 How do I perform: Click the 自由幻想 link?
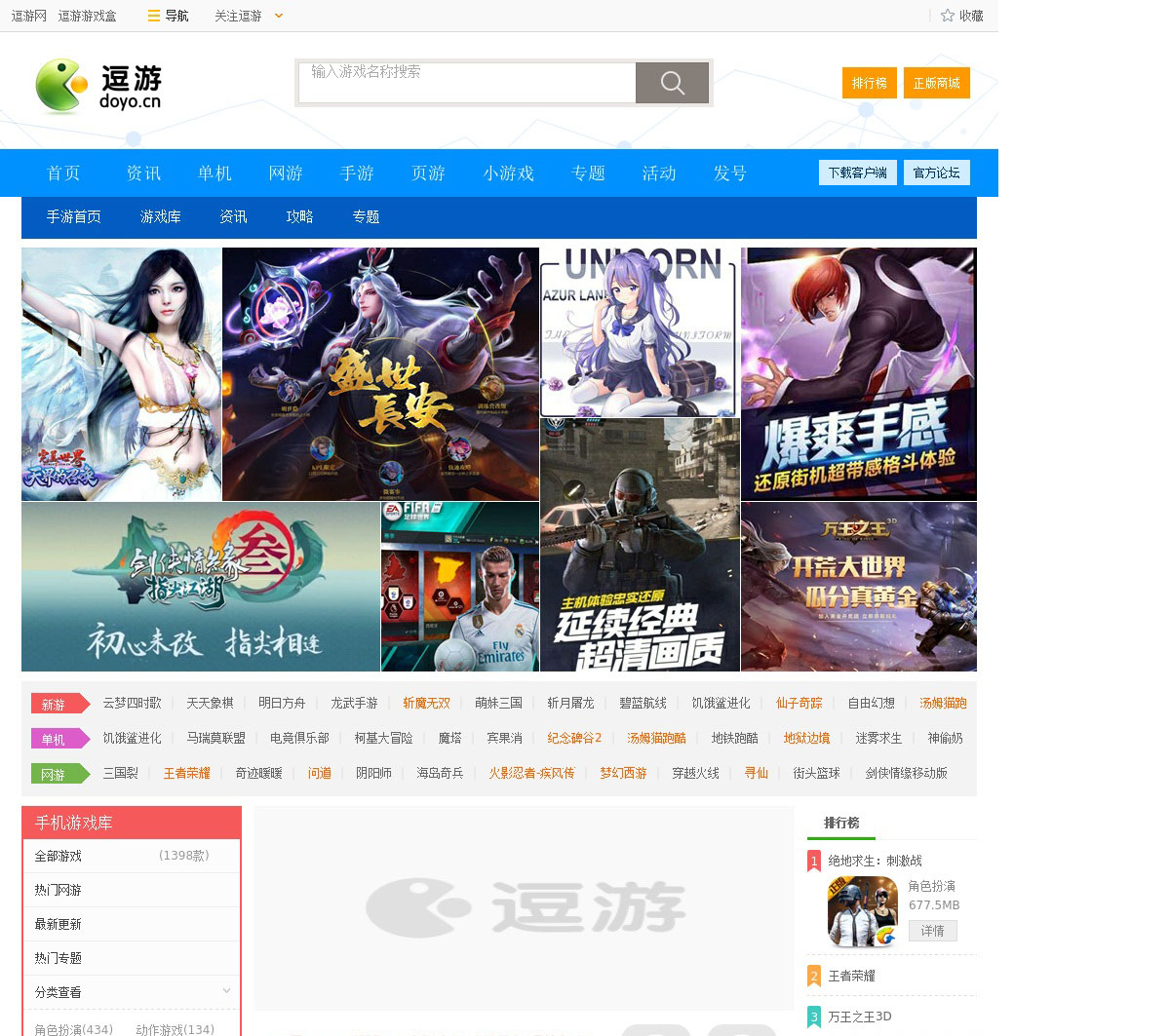(871, 703)
